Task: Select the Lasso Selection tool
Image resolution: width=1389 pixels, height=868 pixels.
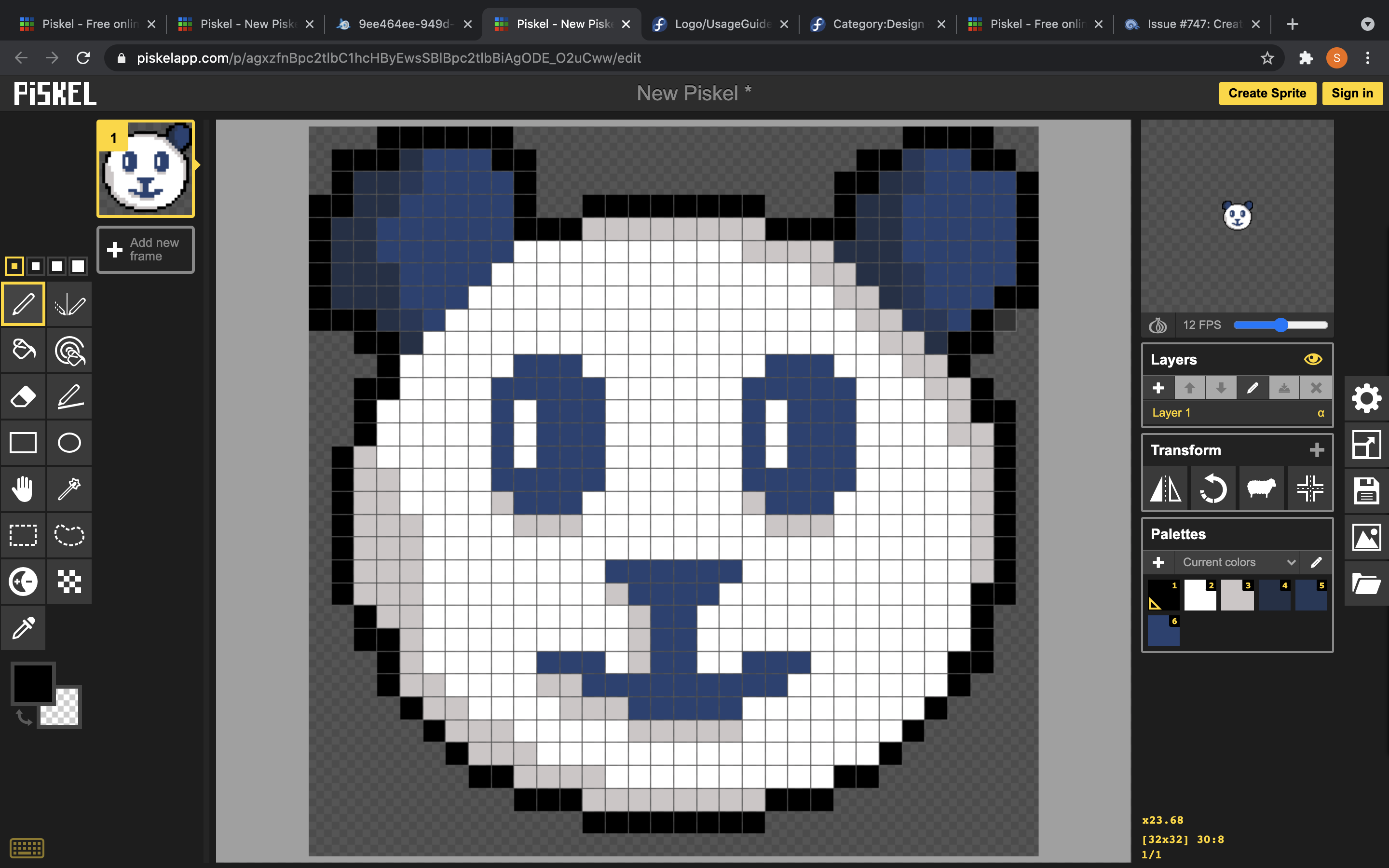Action: coord(69,535)
